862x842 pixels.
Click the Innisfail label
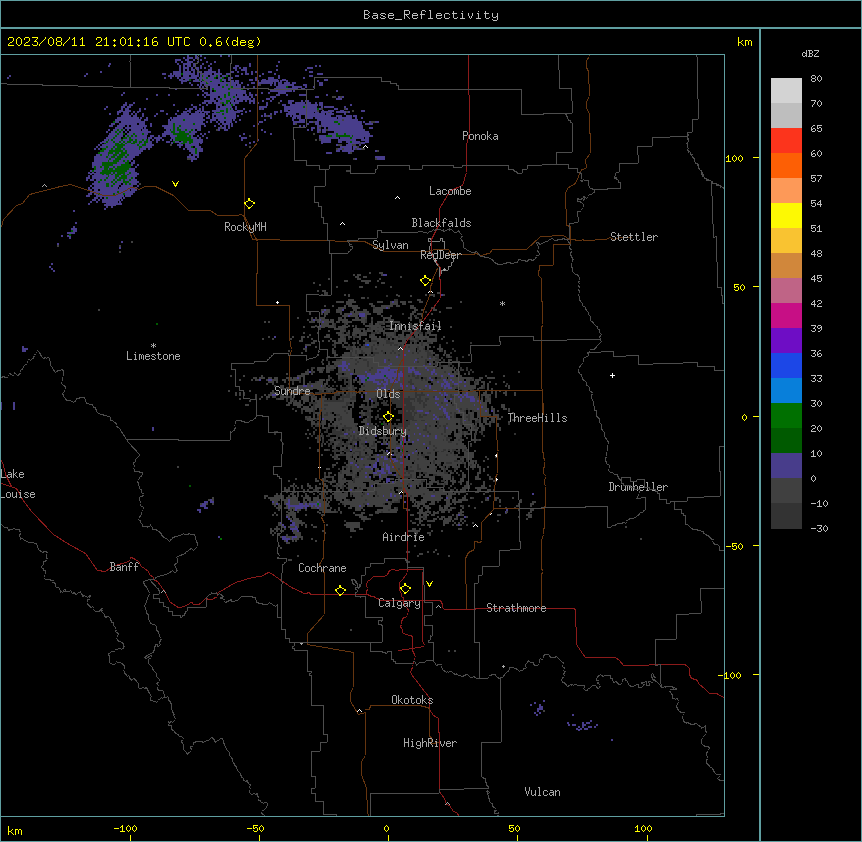coord(415,326)
